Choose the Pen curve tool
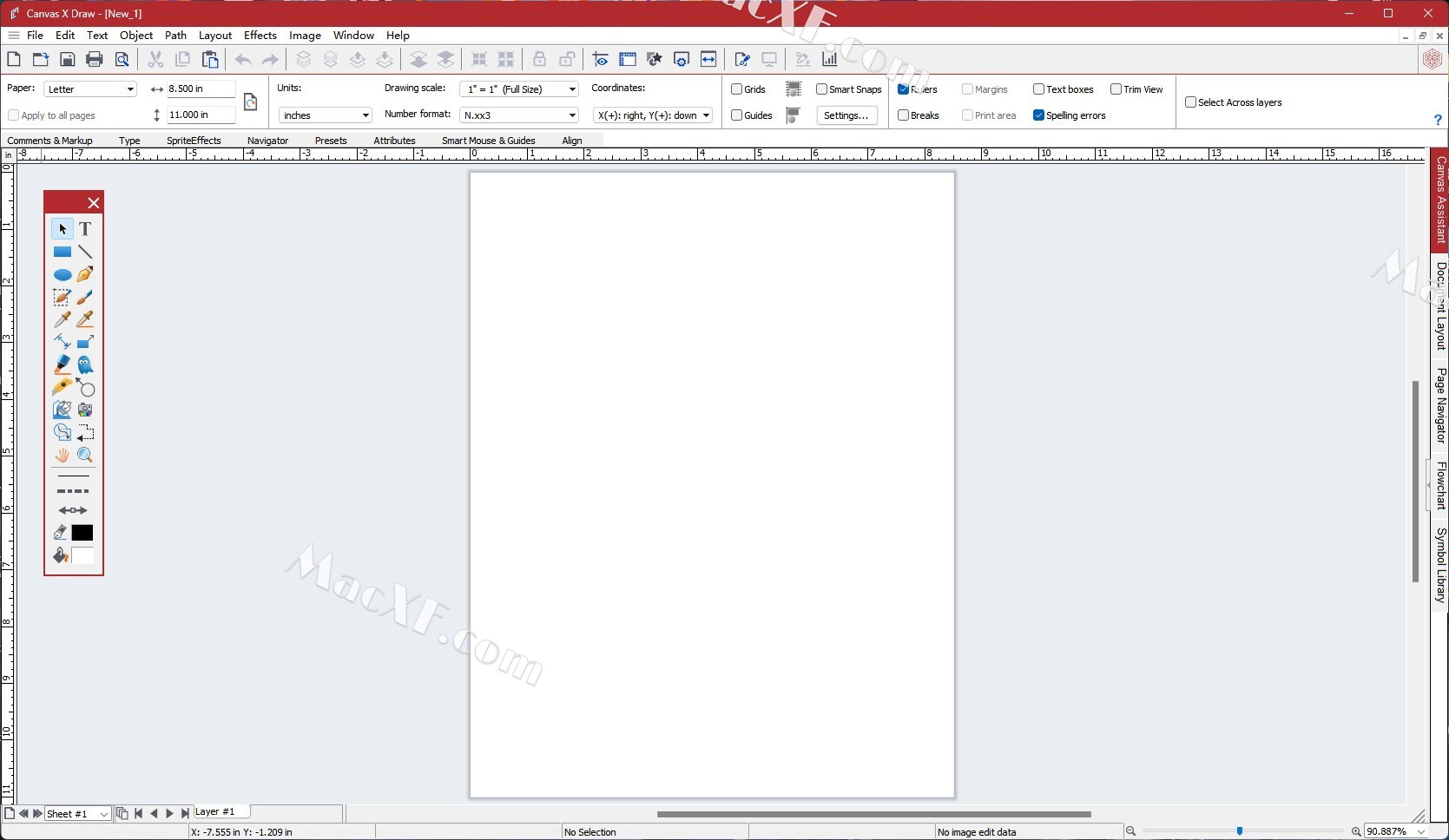Viewport: 1449px width, 840px height. pos(85,274)
